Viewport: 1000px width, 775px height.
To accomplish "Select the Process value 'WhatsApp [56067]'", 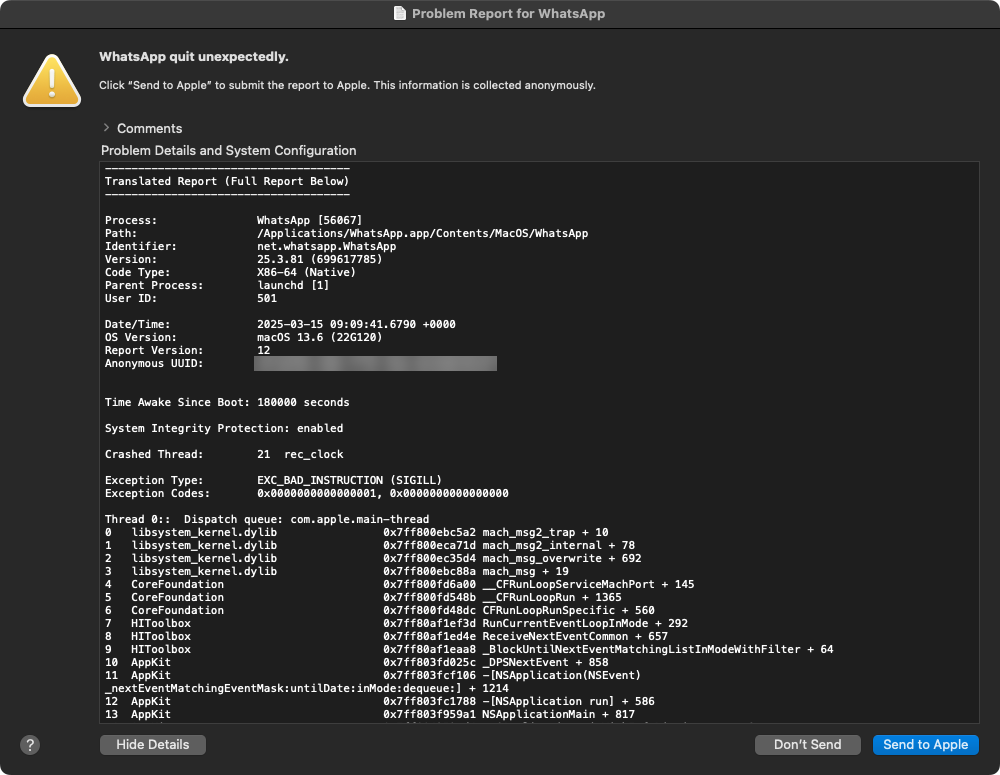I will tap(309, 220).
